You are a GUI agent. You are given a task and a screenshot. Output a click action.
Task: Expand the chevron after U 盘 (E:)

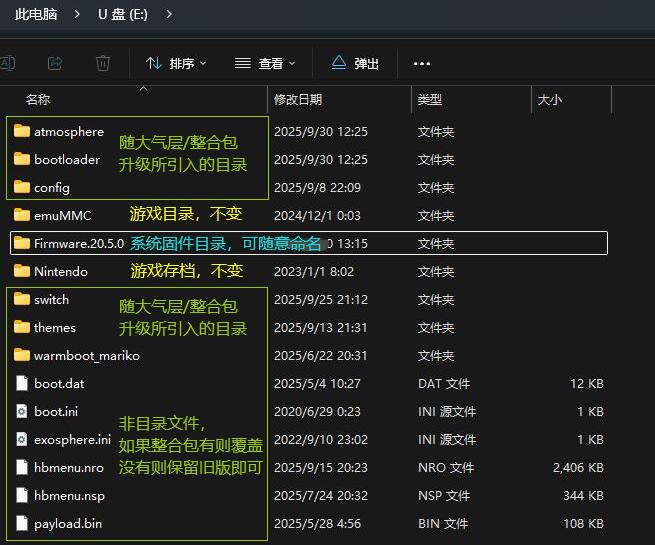point(168,14)
